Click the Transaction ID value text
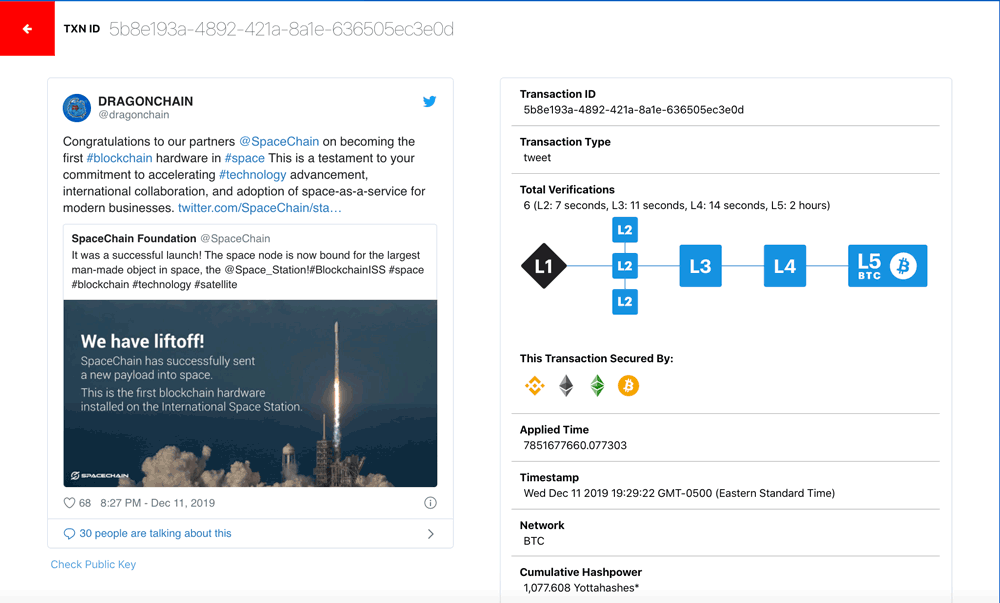The image size is (1000, 603). click(633, 110)
